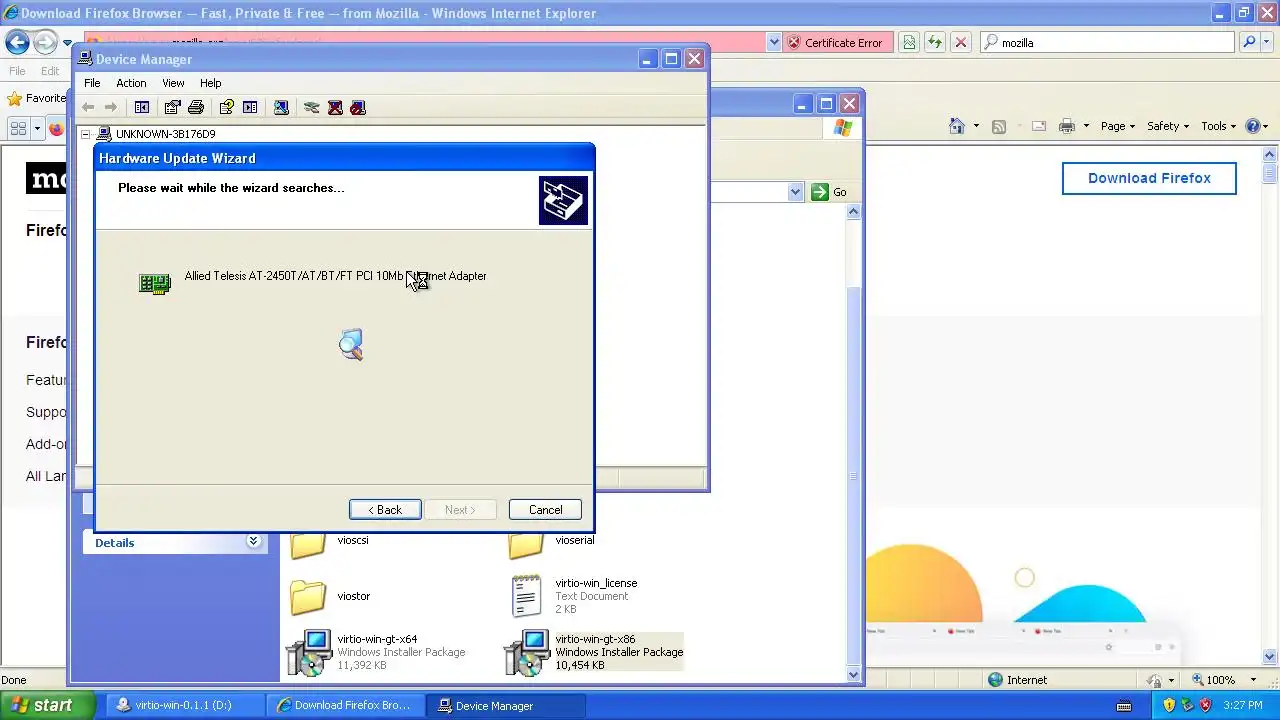Screen dimensions: 1280x720
Task: Cancel the Hardware Update Wizard
Action: click(545, 510)
